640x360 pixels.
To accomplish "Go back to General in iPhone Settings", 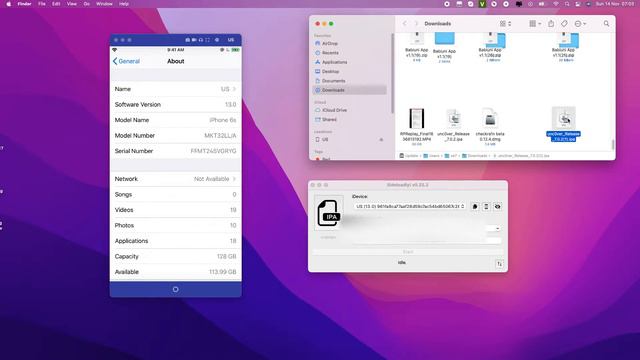I will point(126,61).
